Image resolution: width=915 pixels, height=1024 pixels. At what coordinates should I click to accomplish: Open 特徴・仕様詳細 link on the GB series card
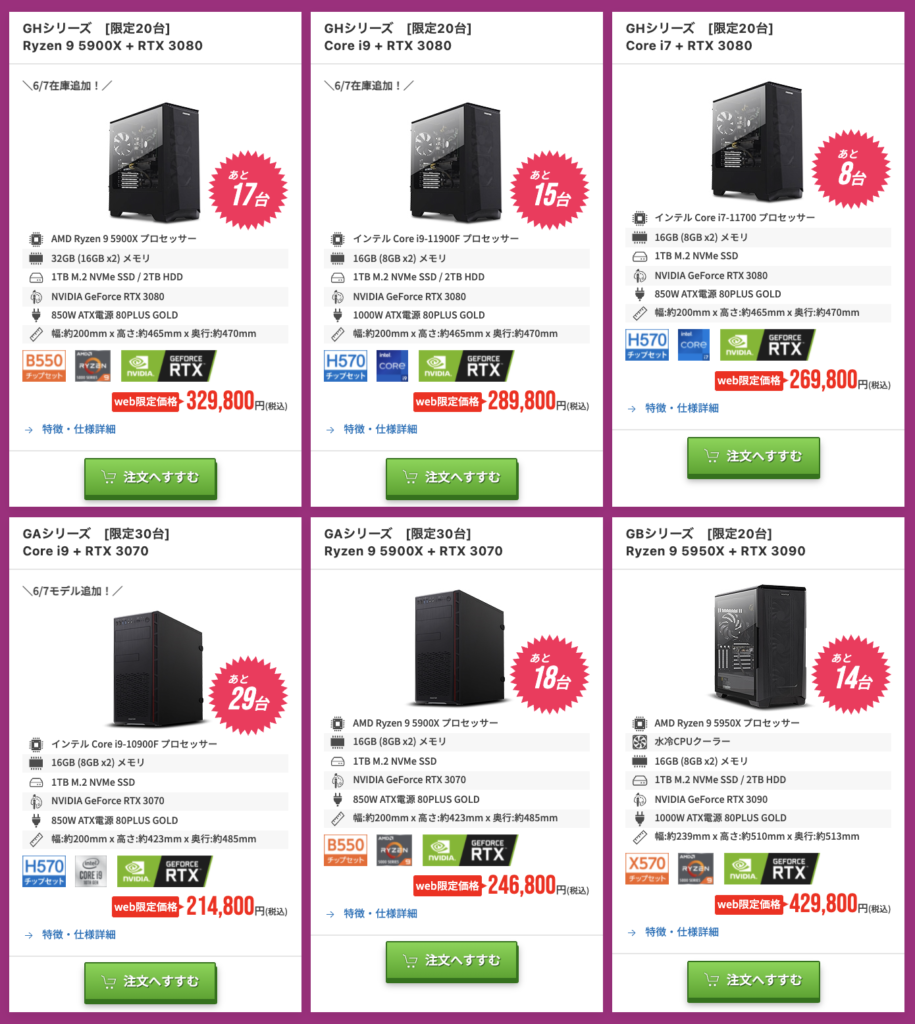point(682,932)
